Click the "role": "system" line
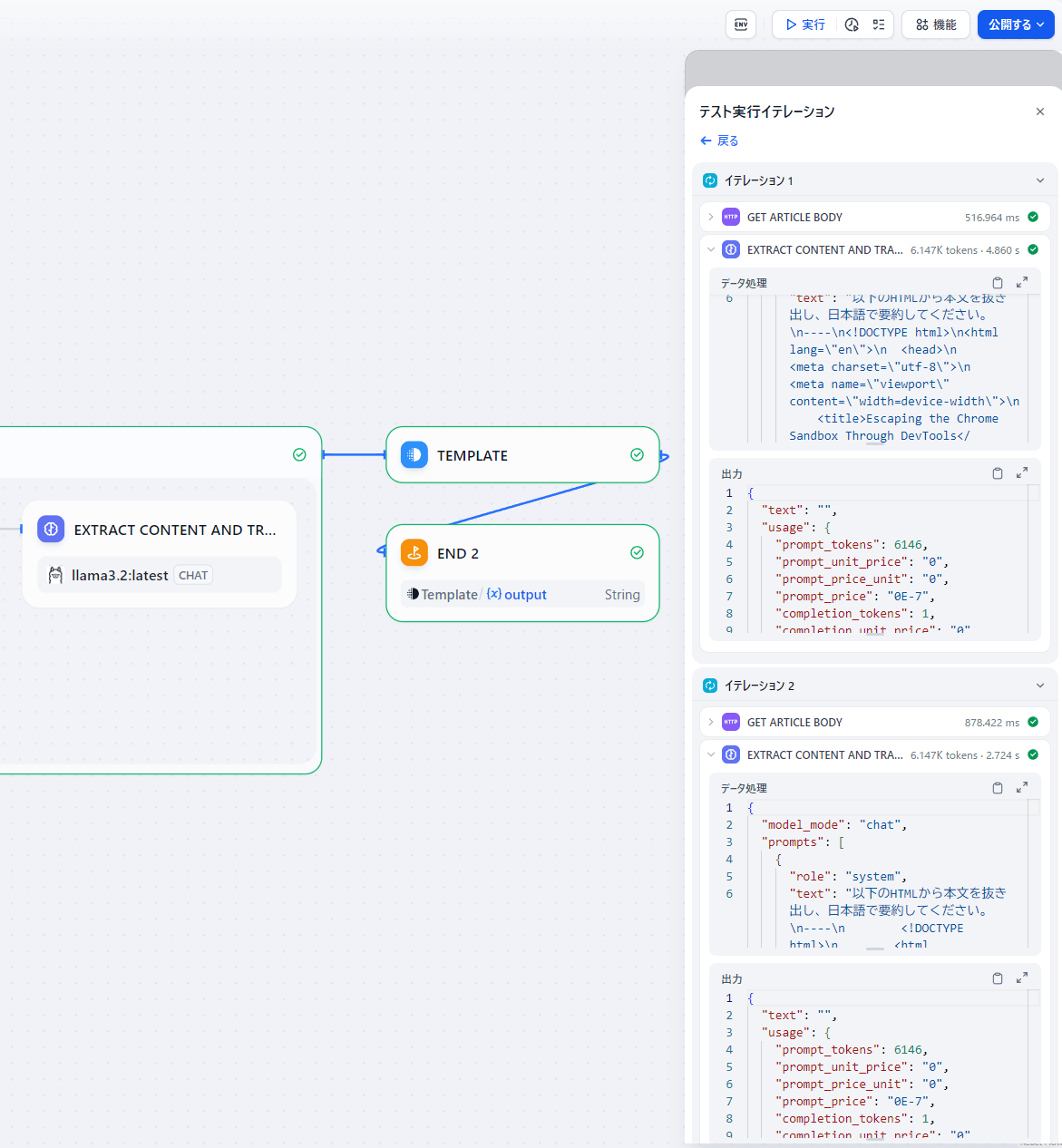The height and width of the screenshot is (1148, 1062). [848, 876]
